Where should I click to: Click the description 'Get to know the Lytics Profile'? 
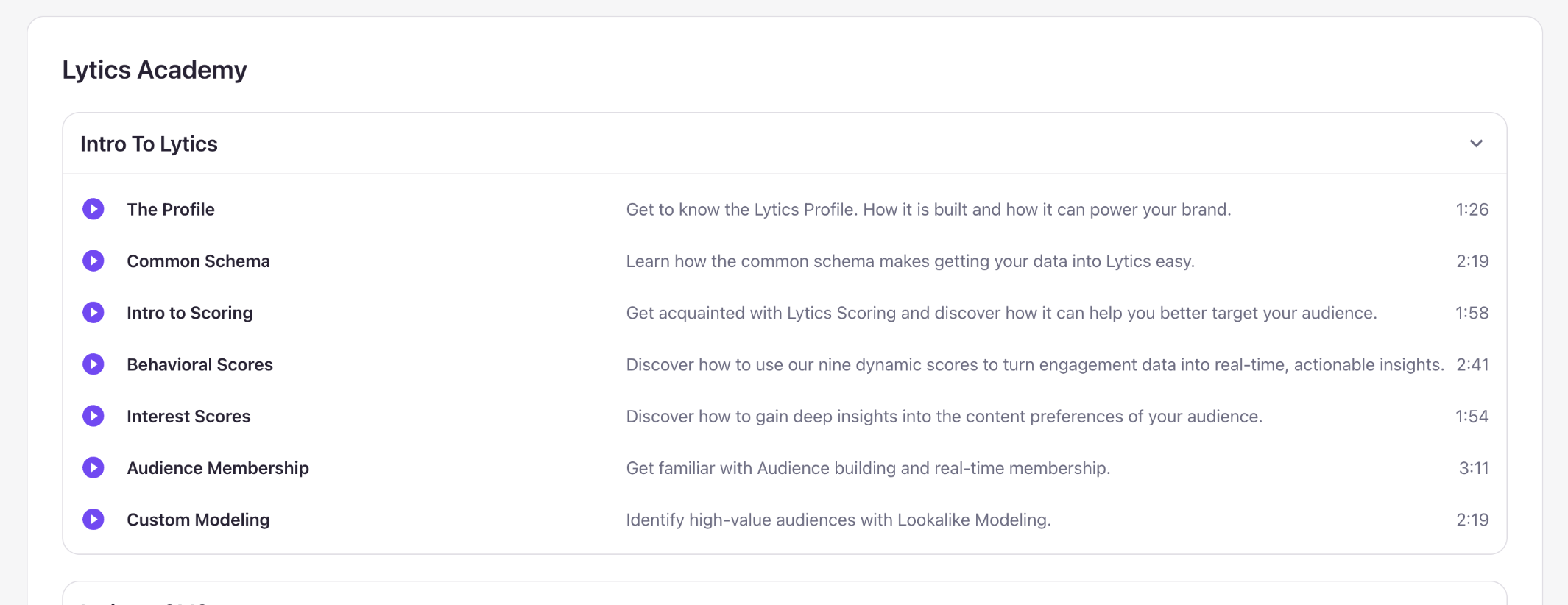point(928,210)
